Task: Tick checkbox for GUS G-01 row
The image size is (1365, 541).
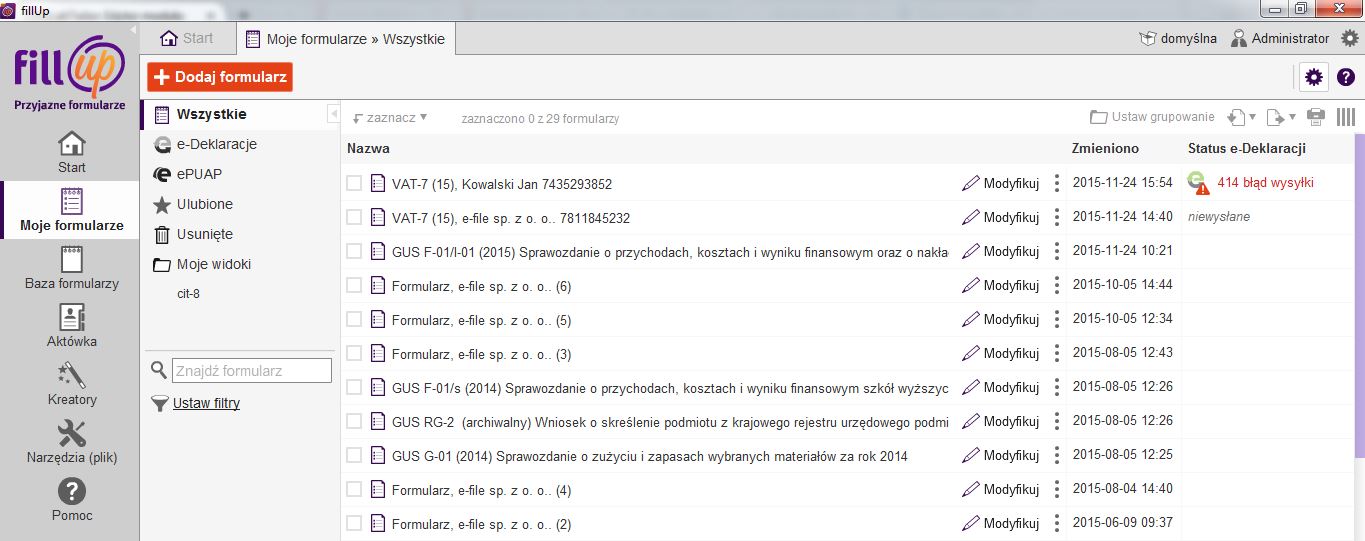Action: click(354, 455)
